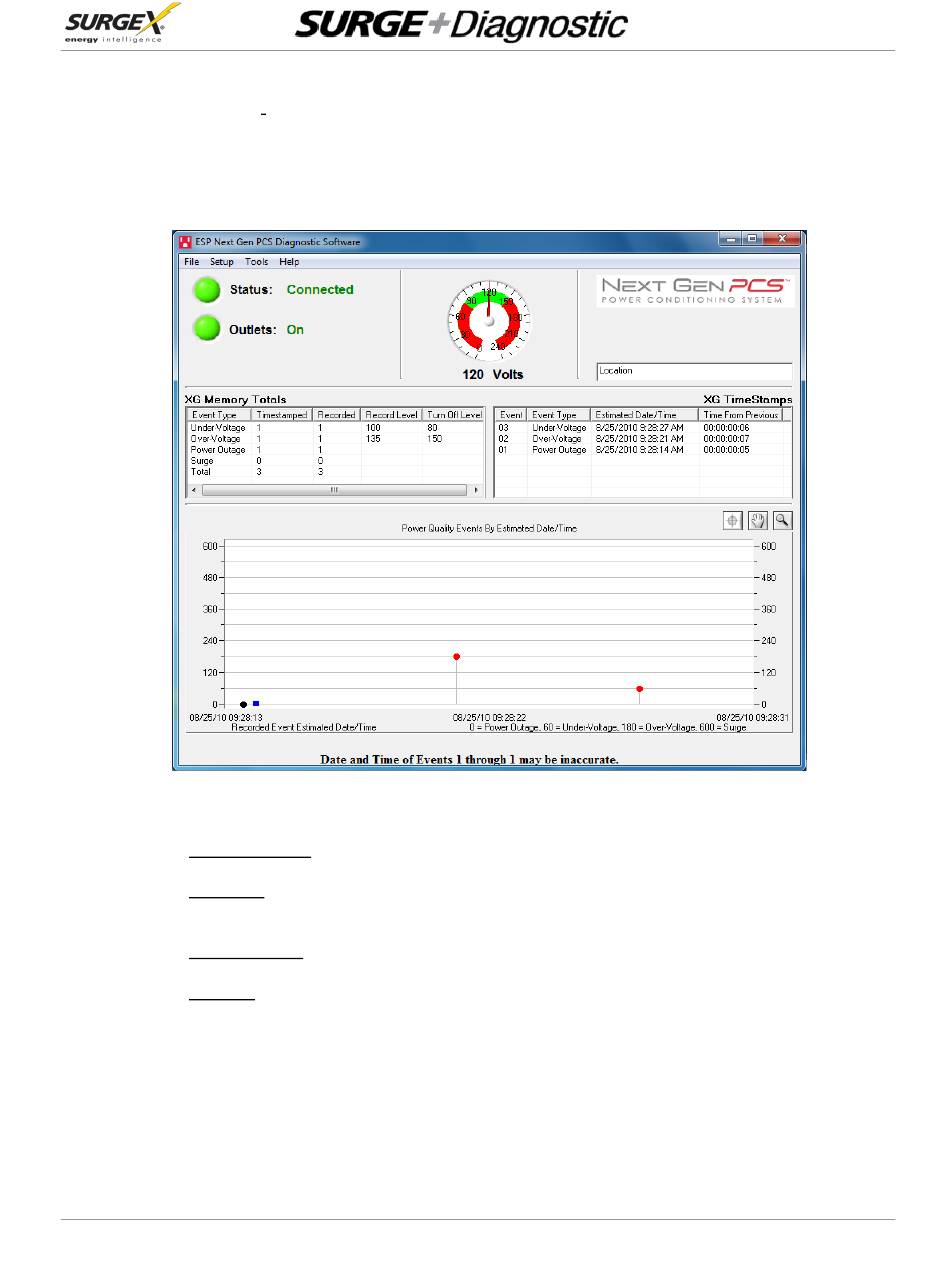Click the red over-voltage marker at 180 on chart
Viewport: 950px width, 1267px height.
(x=457, y=657)
